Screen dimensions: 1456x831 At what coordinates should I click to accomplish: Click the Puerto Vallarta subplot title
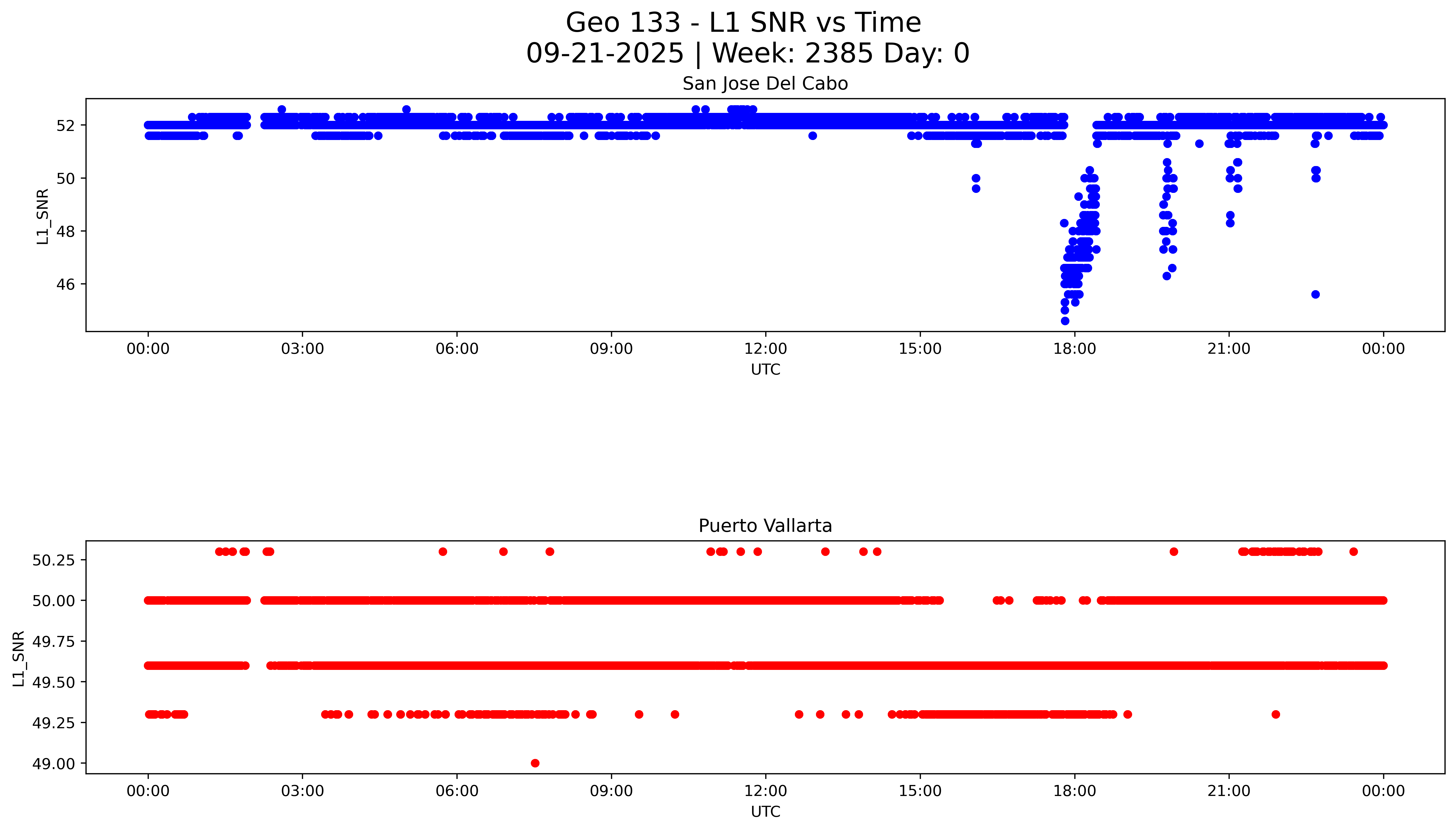(765, 526)
